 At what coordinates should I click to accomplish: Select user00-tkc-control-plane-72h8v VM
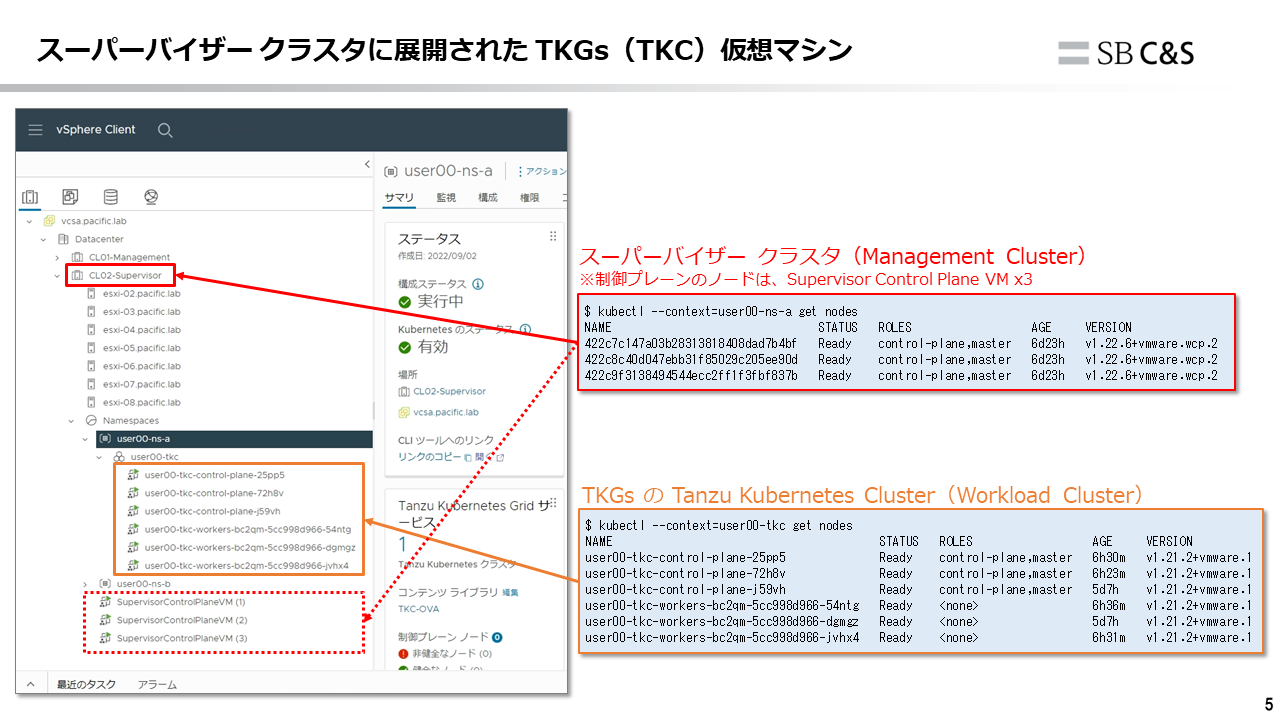(x=214, y=493)
